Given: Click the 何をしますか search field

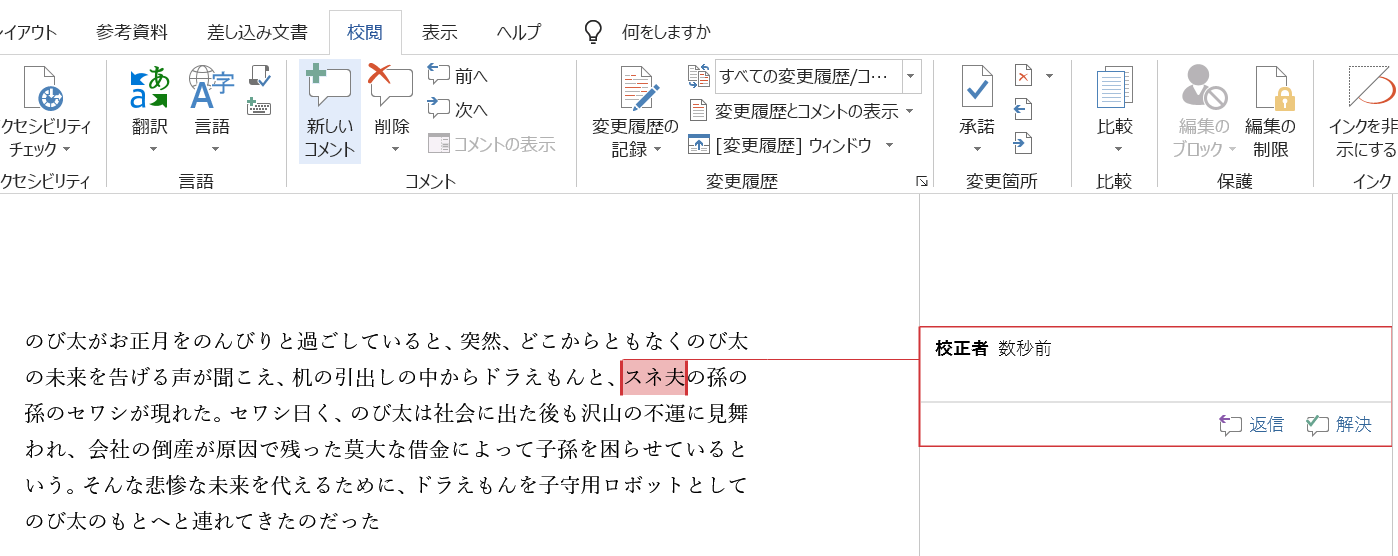Looking at the screenshot, I should pyautogui.click(x=666, y=32).
